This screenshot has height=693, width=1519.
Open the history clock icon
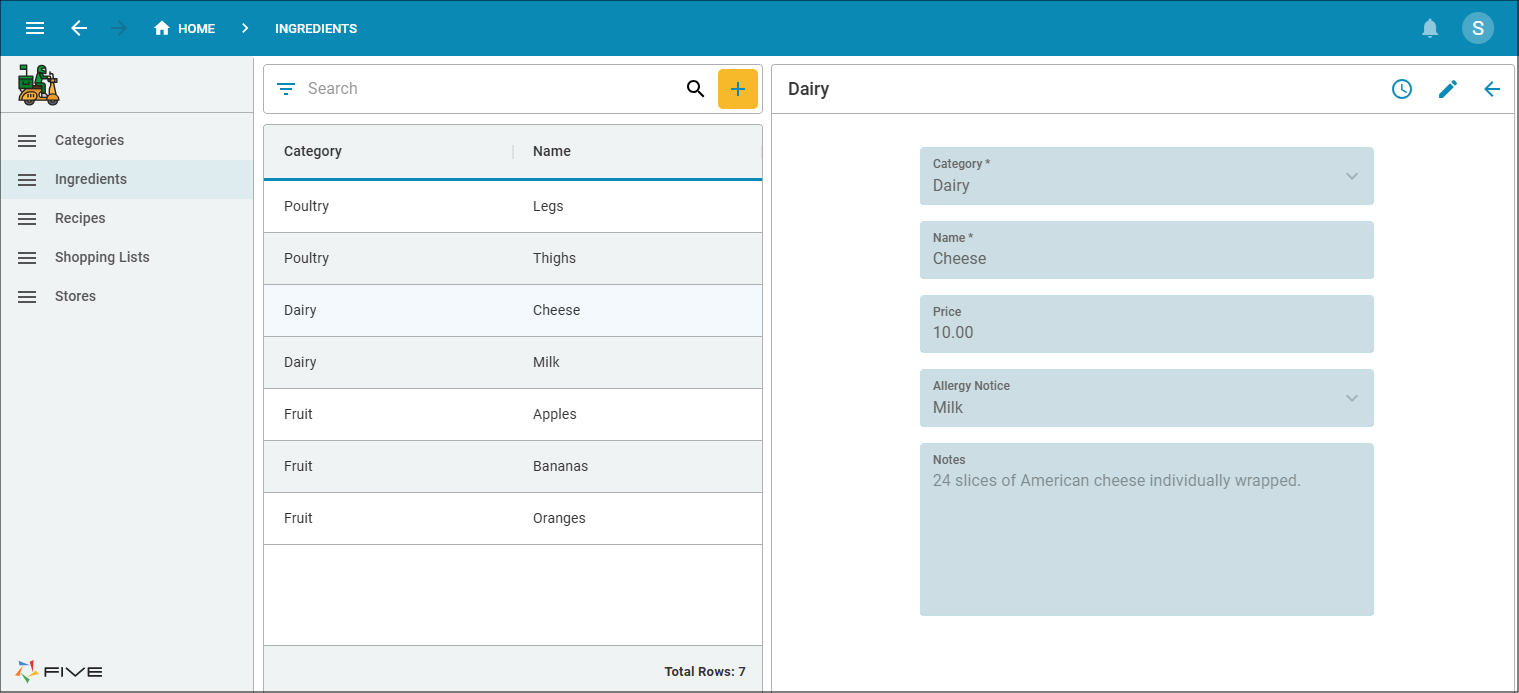click(x=1402, y=89)
